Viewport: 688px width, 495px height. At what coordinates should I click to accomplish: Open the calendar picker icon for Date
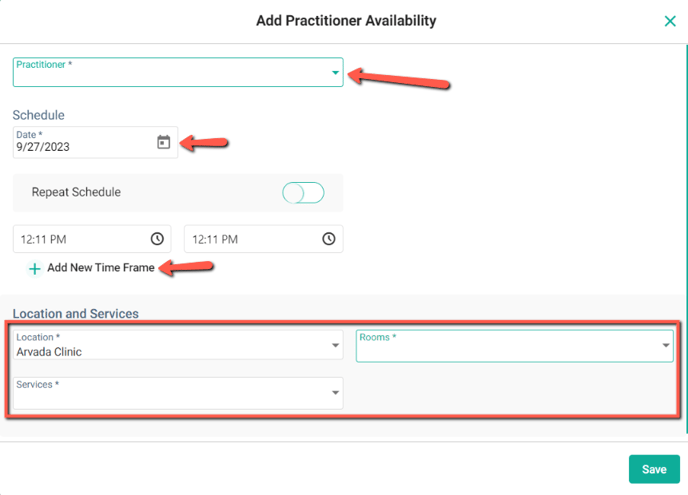164,143
